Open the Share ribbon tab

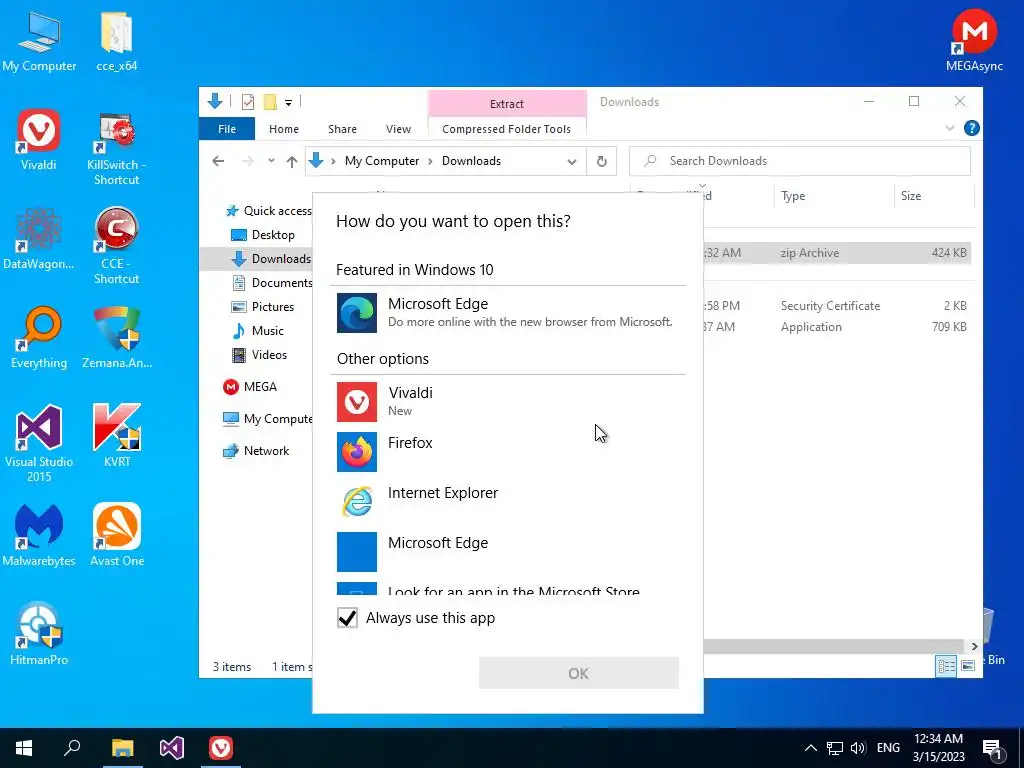tap(342, 129)
